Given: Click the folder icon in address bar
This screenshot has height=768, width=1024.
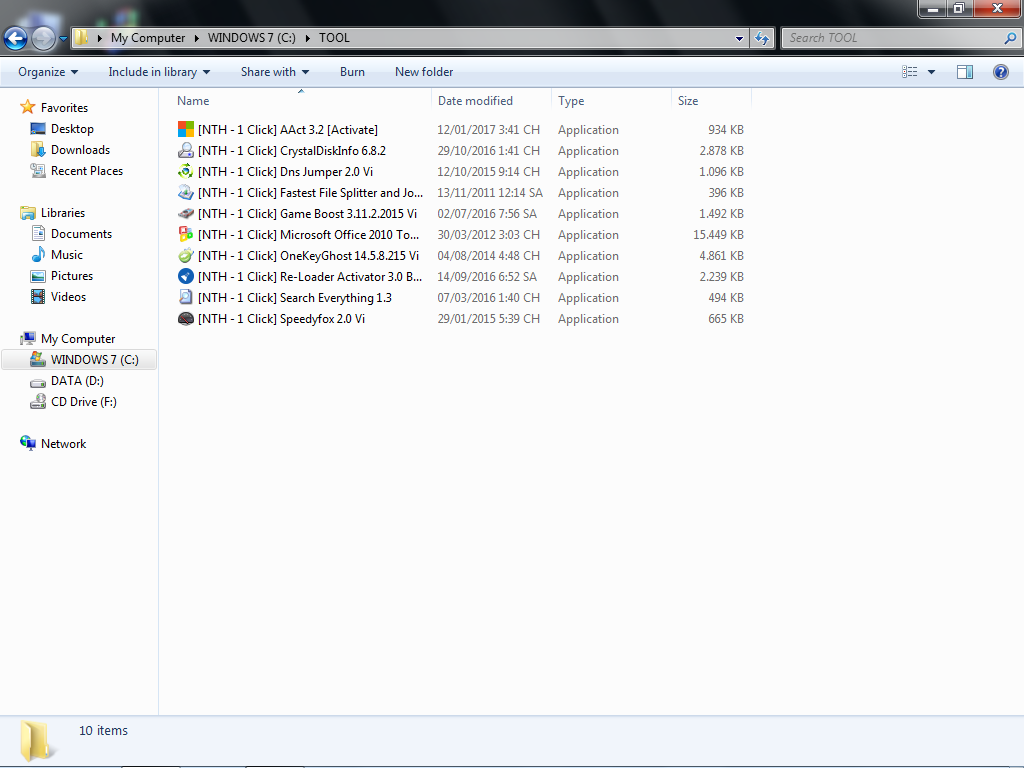Looking at the screenshot, I should 81,37.
